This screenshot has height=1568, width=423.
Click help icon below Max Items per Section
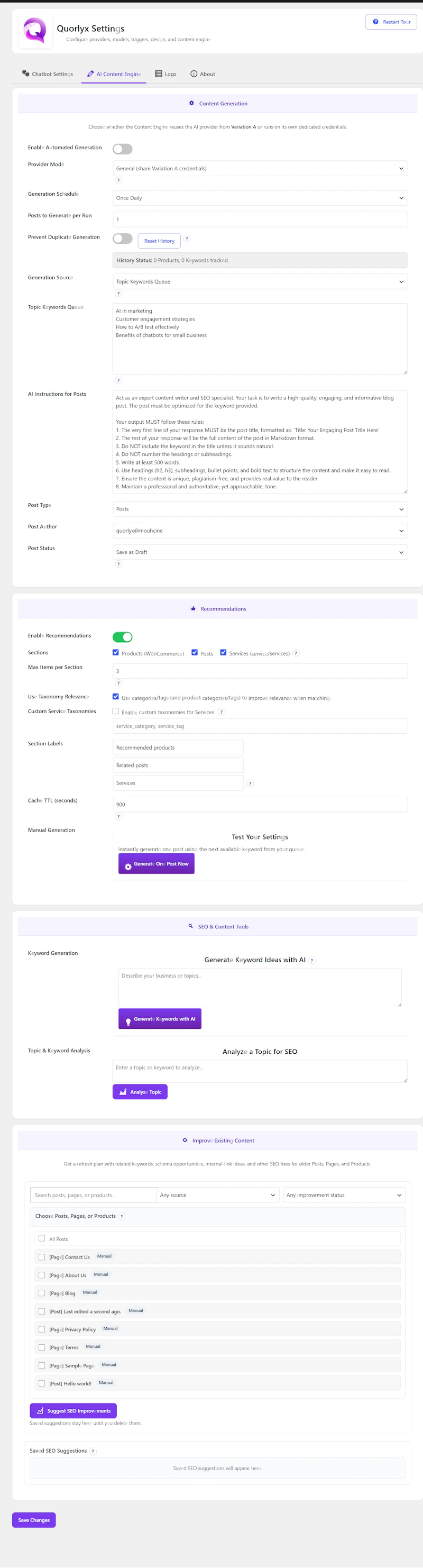pos(118,683)
